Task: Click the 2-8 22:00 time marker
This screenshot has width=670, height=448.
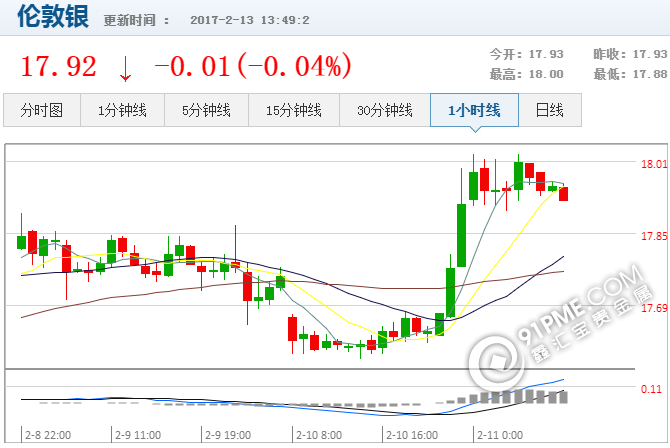Action: 48,435
